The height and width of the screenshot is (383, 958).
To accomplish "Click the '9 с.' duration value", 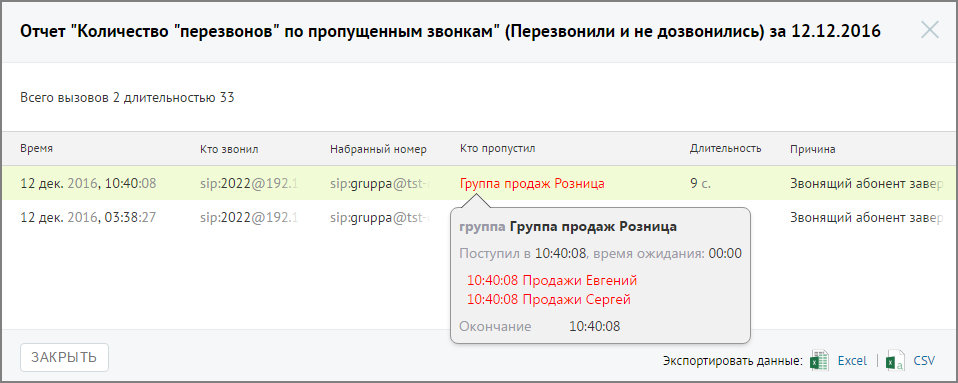I will [x=700, y=183].
